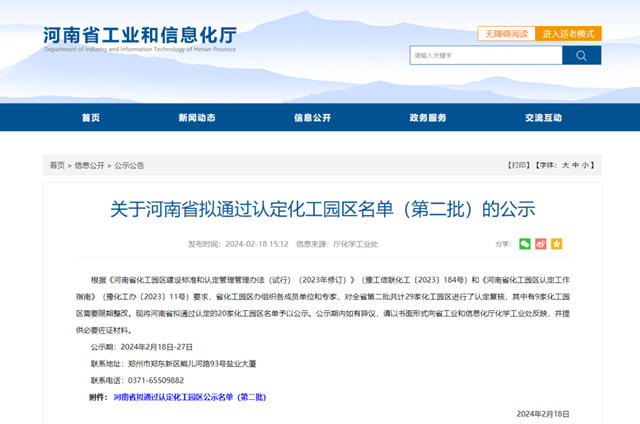Set font size to 中
The width and height of the screenshot is (640, 424).
(576, 165)
